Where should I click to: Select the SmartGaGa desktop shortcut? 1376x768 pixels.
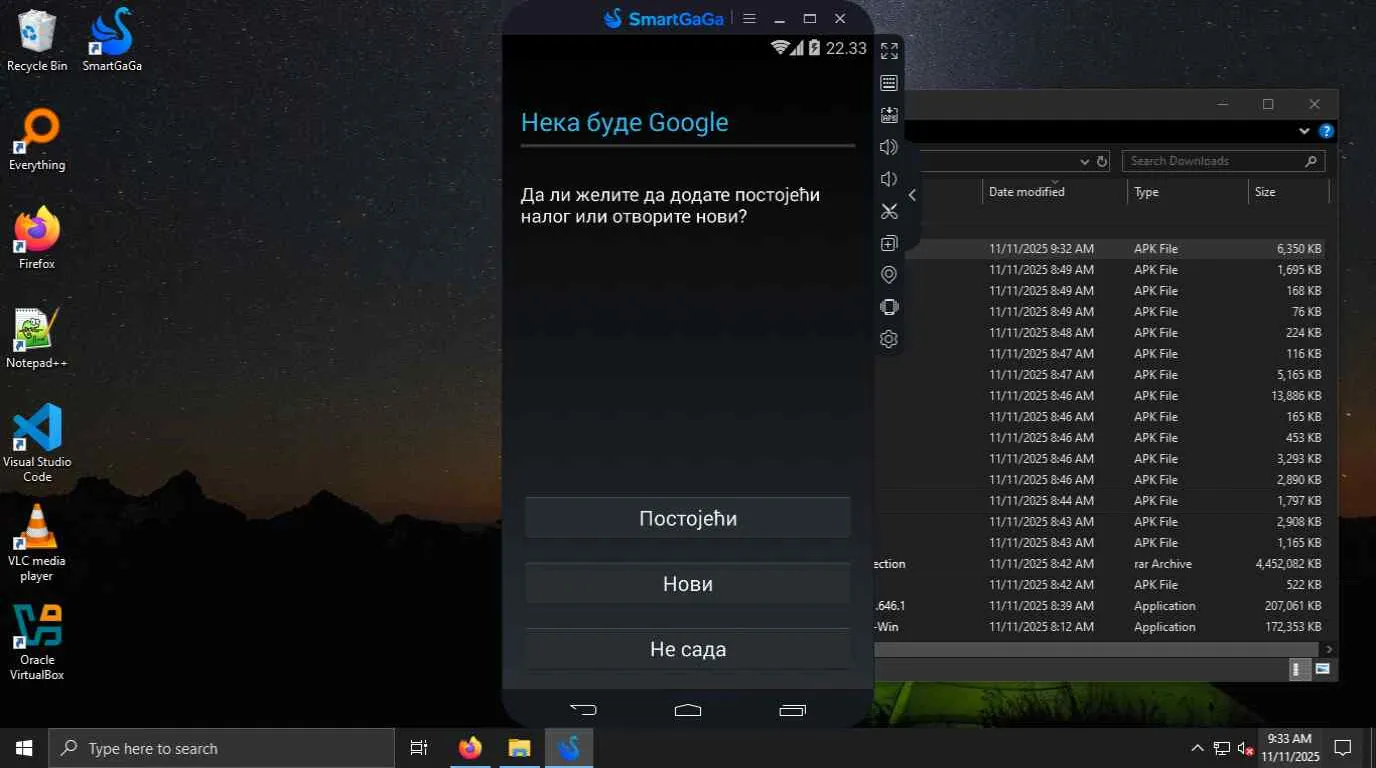pyautogui.click(x=112, y=41)
